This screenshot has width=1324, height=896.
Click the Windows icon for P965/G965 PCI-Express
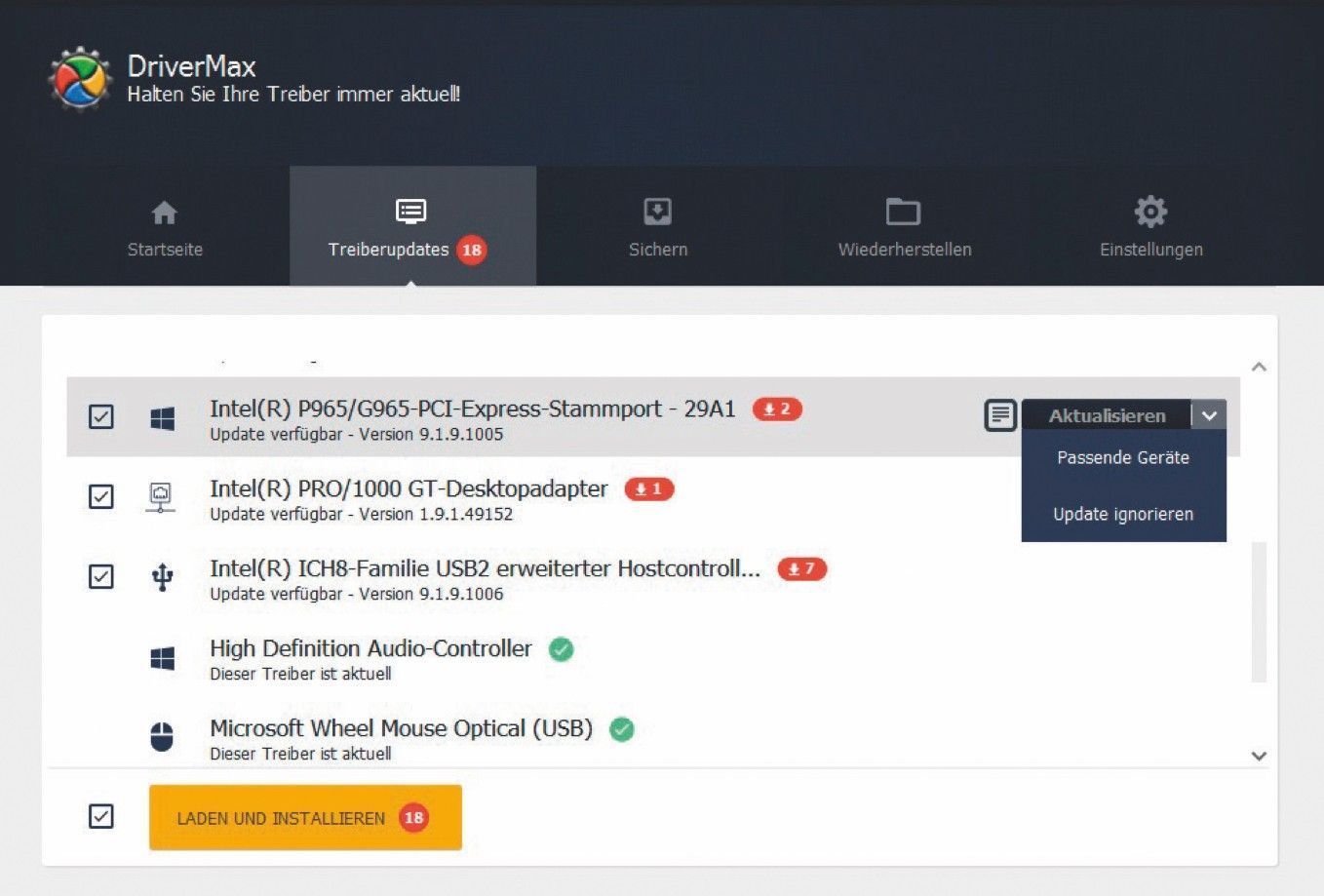pyautogui.click(x=162, y=418)
